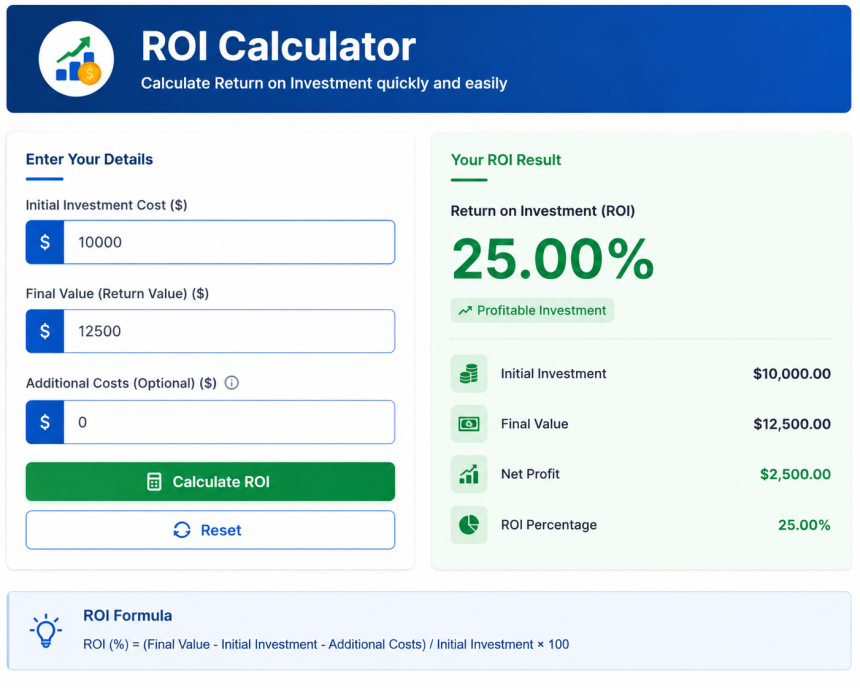Focus the Final Value input field
Screen dimensions: 860x688
pyautogui.click(x=229, y=331)
